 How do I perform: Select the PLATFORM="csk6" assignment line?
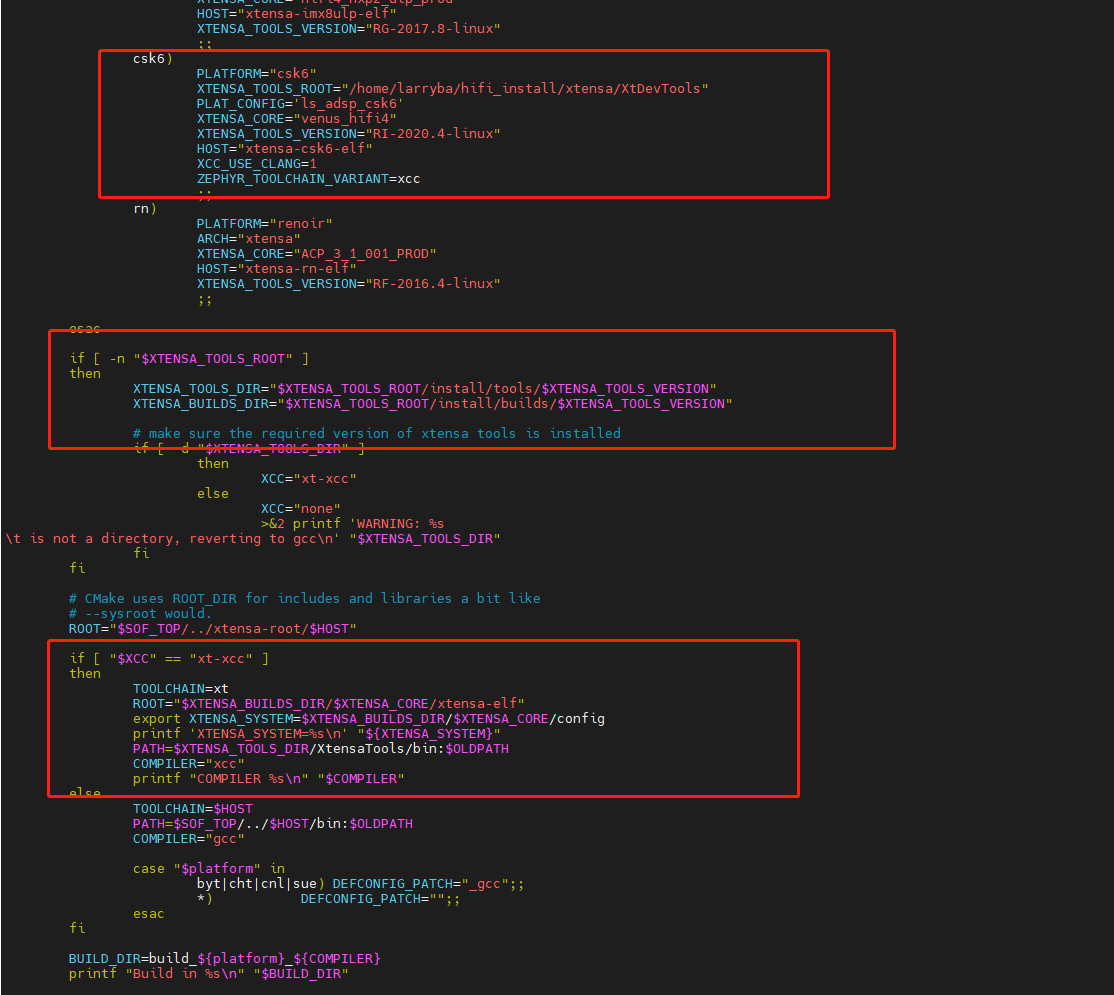256,73
